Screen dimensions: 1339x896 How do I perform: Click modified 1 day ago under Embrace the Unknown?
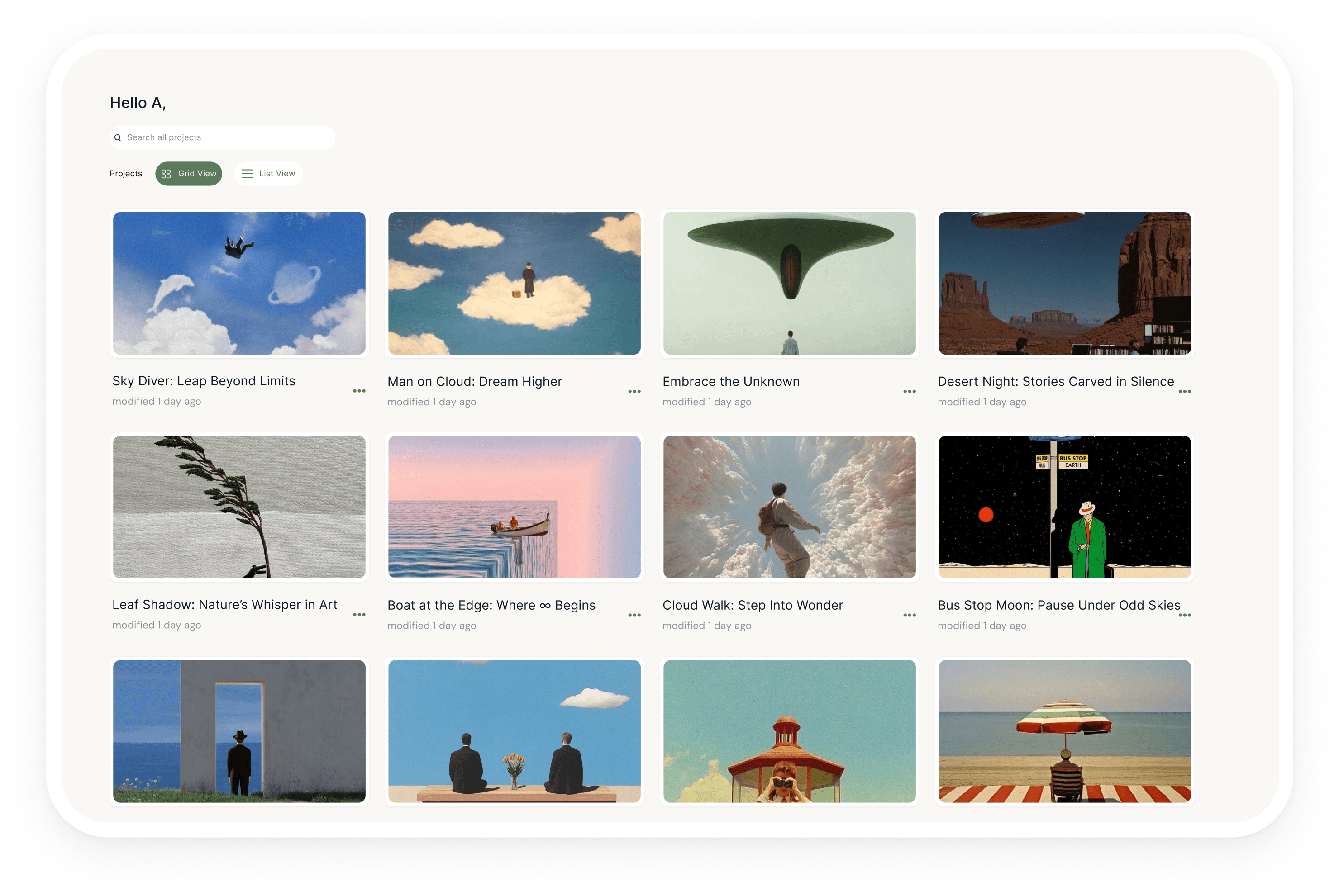(x=707, y=402)
